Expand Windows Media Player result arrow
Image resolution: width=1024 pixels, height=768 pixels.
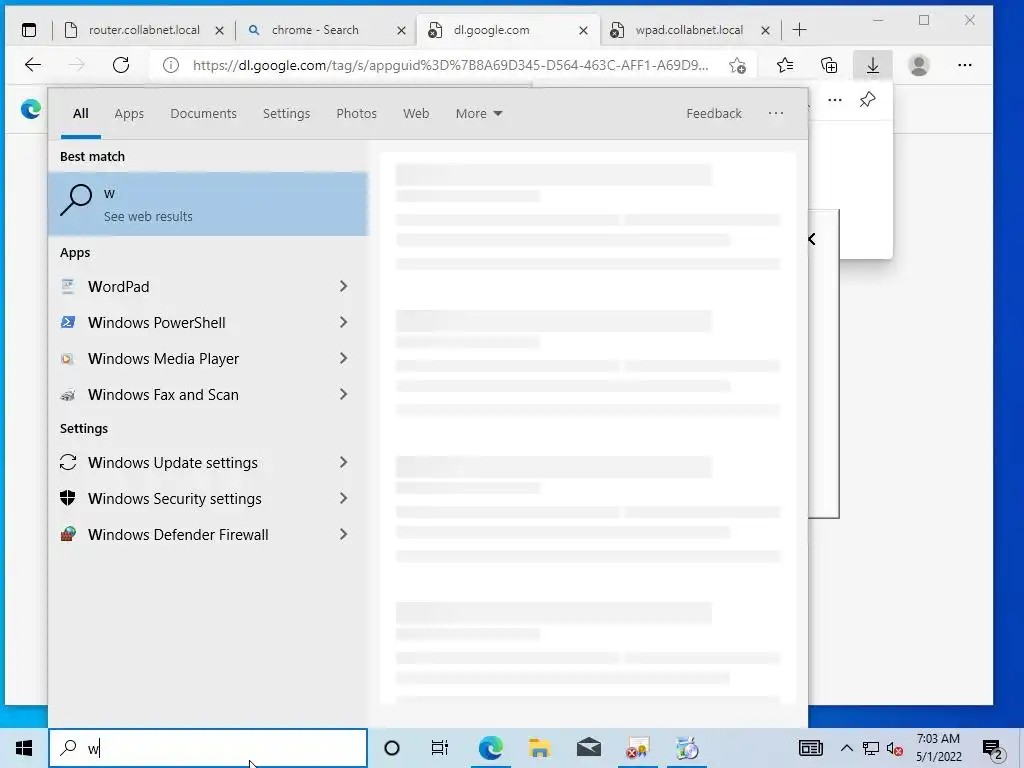click(x=344, y=358)
